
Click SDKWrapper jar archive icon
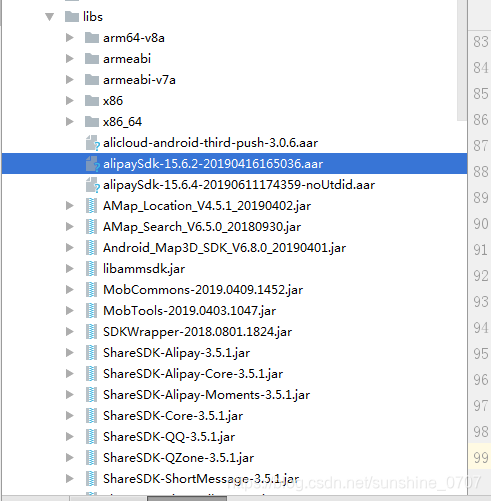(91, 332)
